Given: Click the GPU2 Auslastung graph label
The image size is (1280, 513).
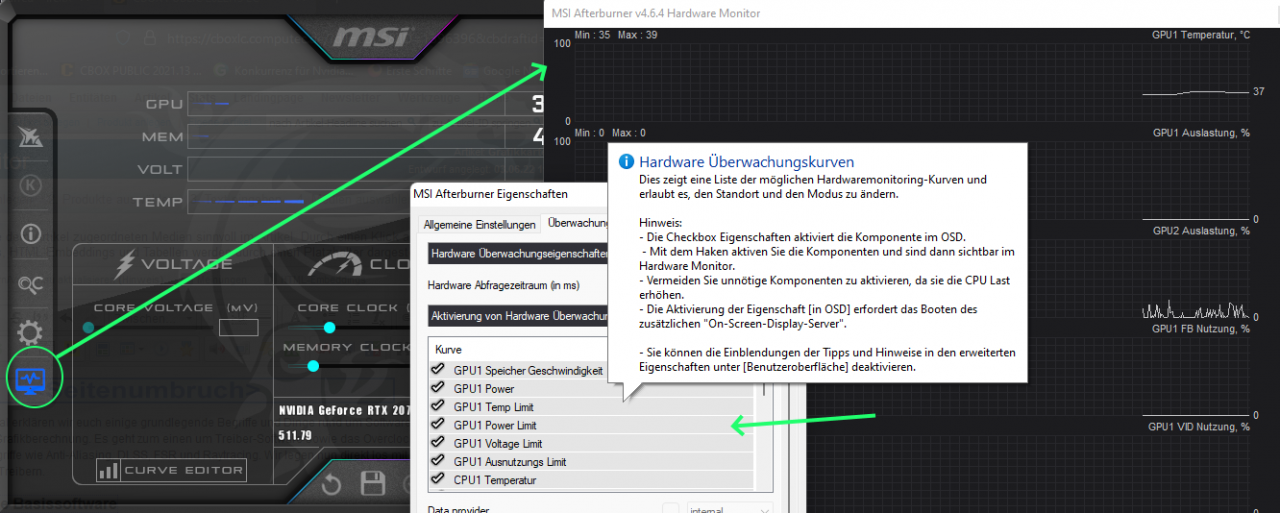Looking at the screenshot, I should click(1201, 230).
